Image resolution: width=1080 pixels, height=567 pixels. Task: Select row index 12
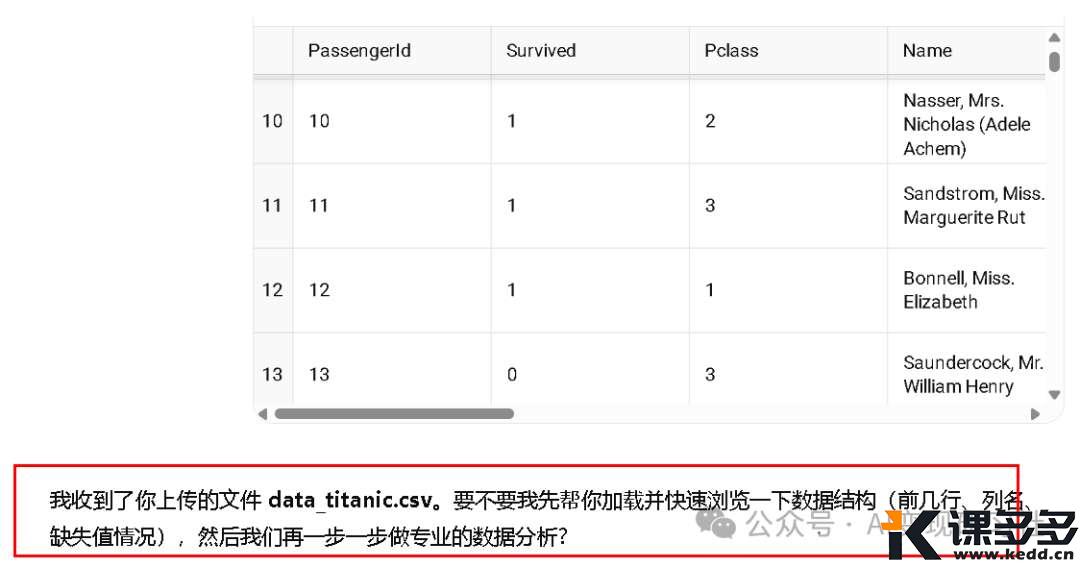click(x=272, y=290)
